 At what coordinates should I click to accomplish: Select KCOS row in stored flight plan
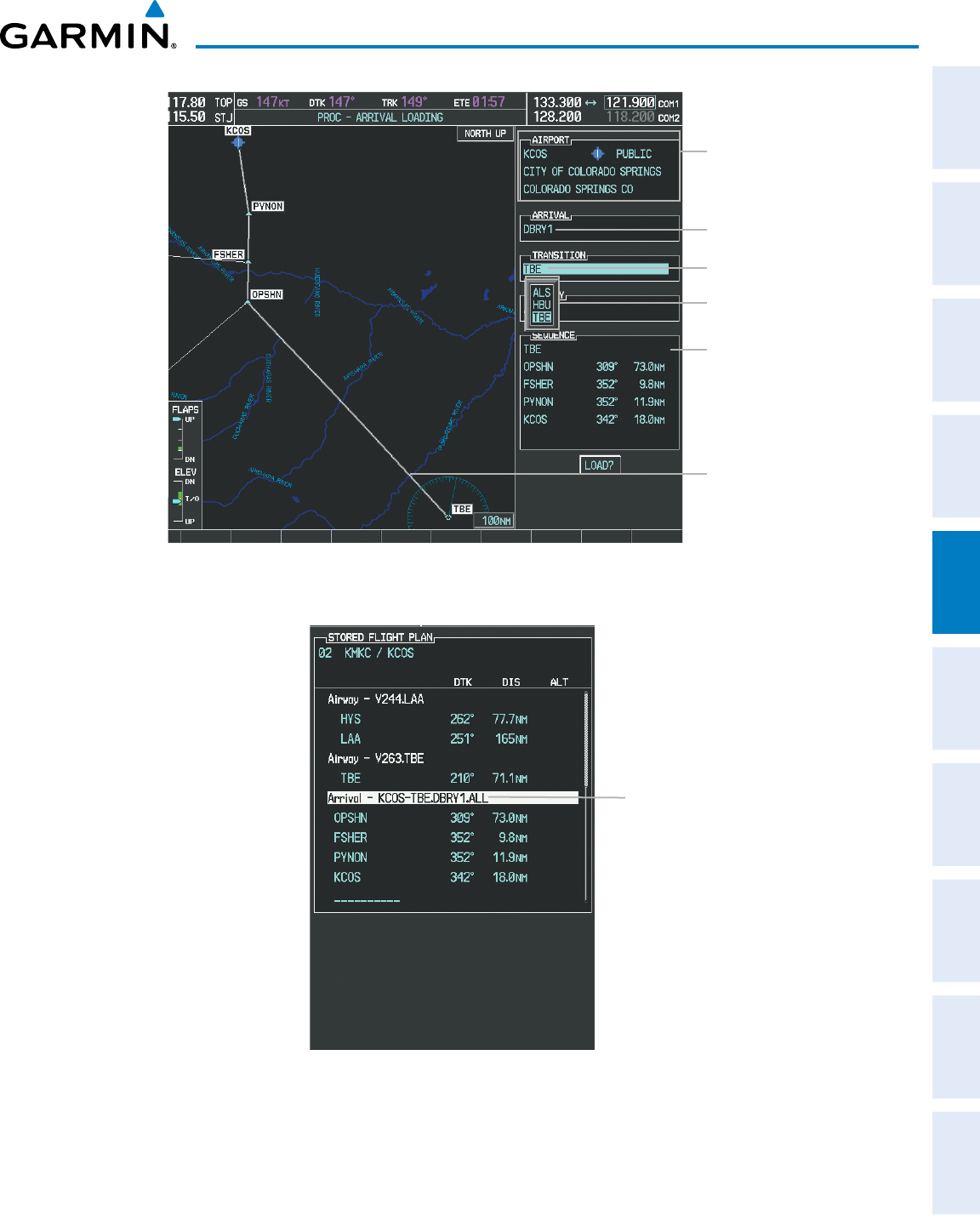click(x=430, y=877)
